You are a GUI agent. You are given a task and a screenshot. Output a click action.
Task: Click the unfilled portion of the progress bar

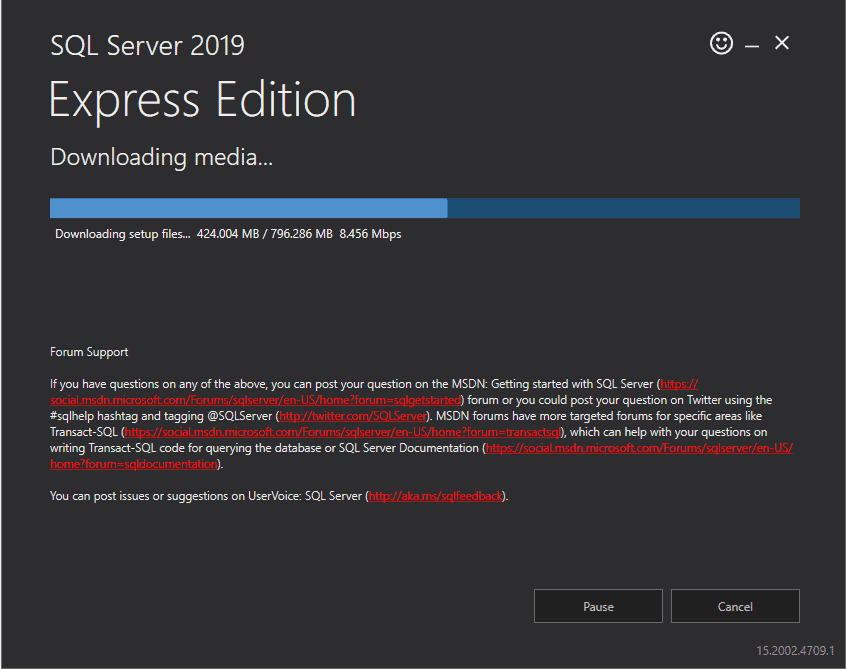coord(623,208)
